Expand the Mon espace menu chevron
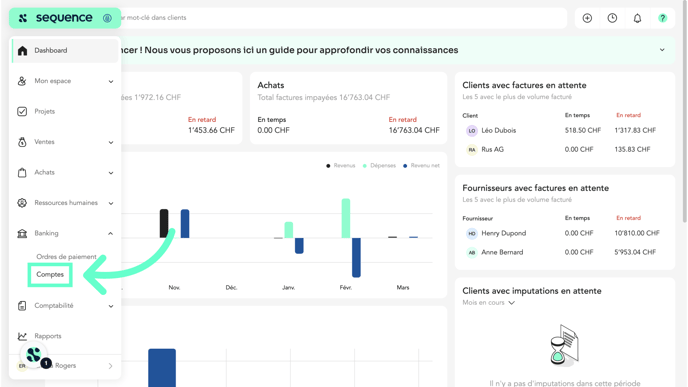 (111, 81)
